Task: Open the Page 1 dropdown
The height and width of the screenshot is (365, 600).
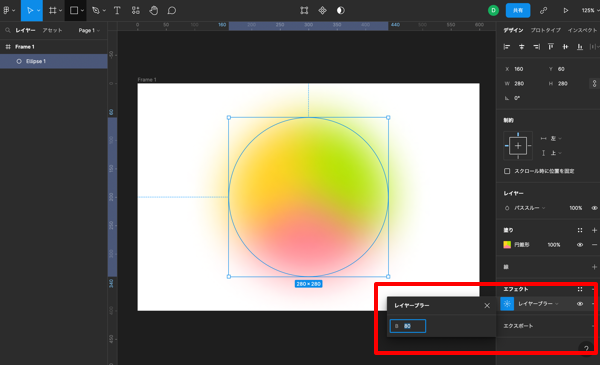Action: click(89, 30)
